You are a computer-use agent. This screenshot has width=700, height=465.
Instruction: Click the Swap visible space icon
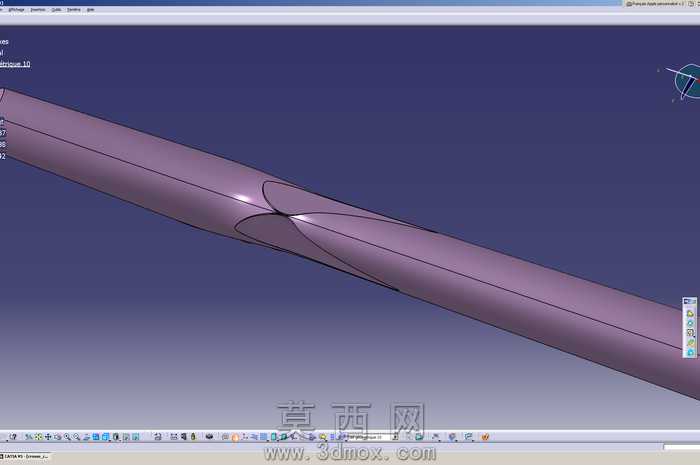pyautogui.click(x=136, y=437)
